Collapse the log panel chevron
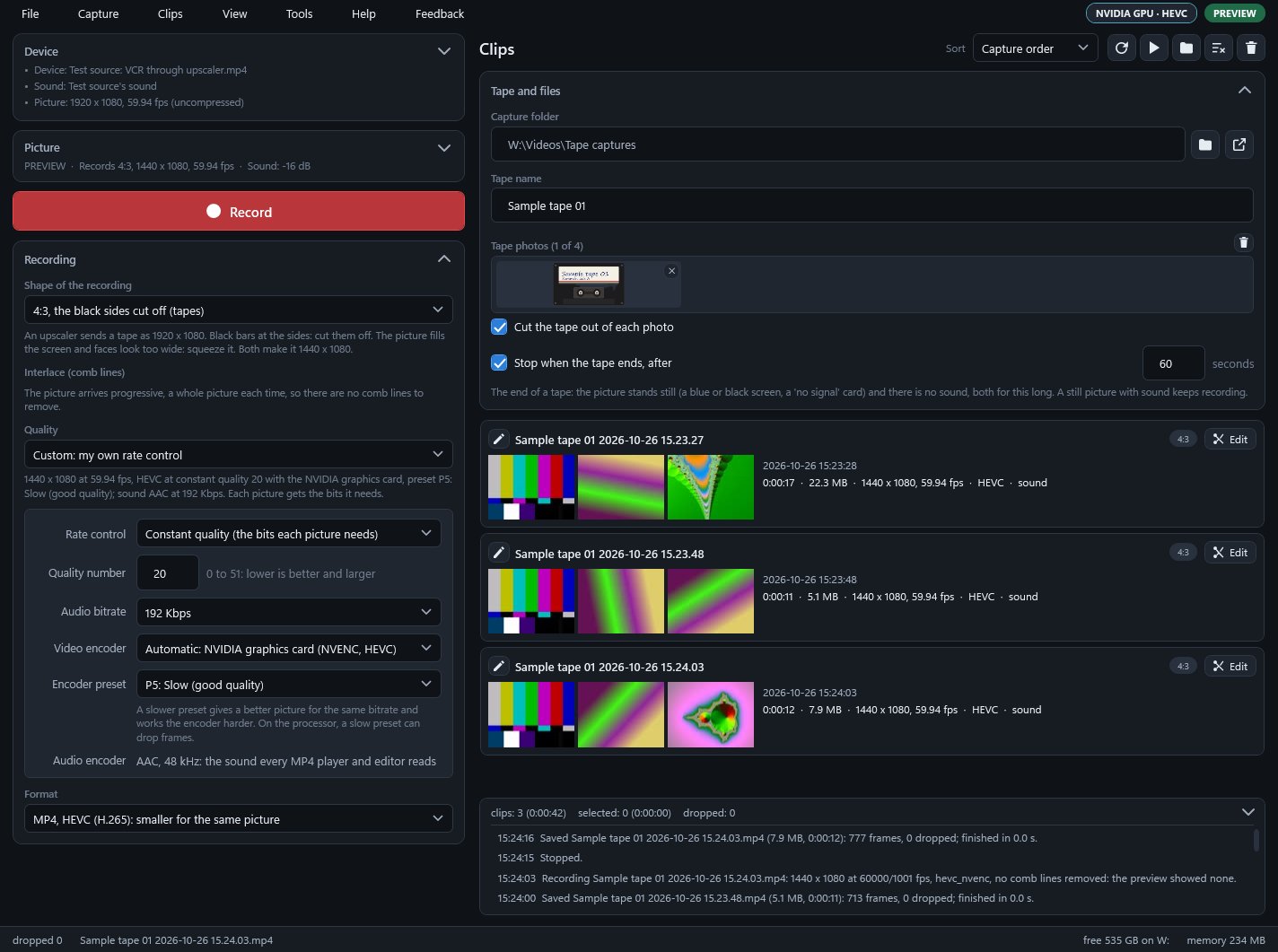 click(x=1247, y=812)
